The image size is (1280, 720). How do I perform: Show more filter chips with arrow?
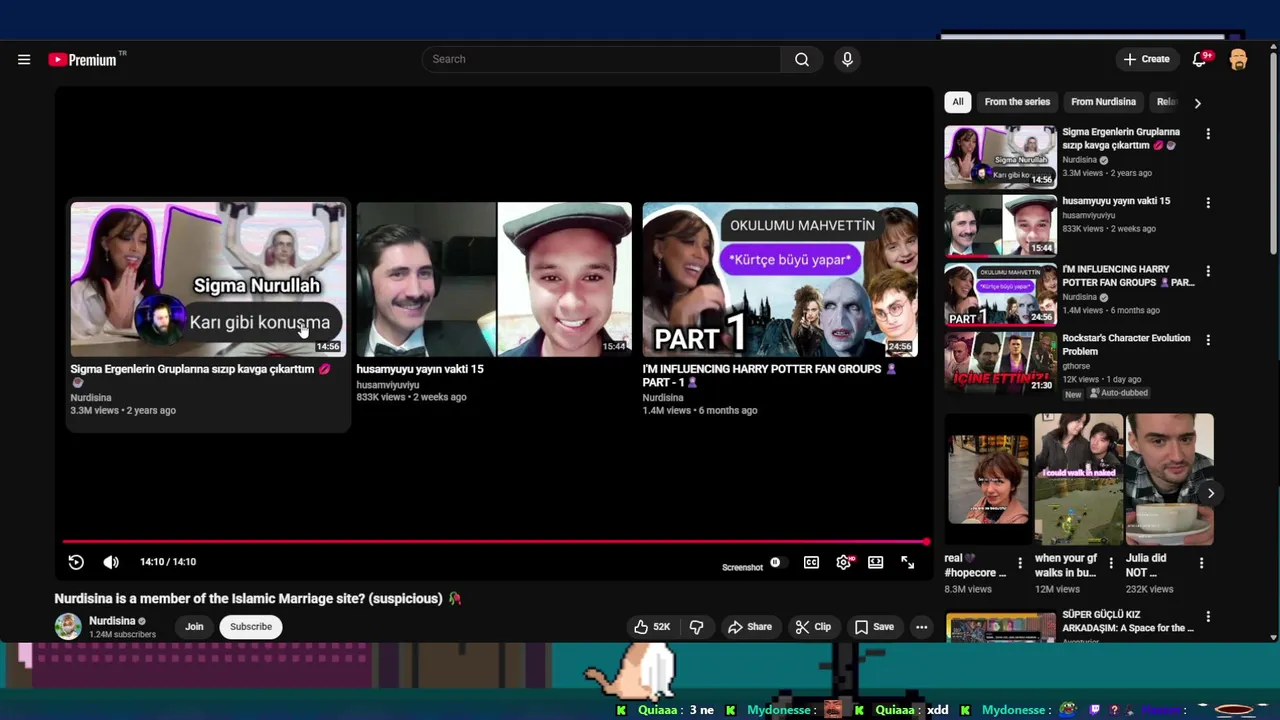(x=1197, y=102)
